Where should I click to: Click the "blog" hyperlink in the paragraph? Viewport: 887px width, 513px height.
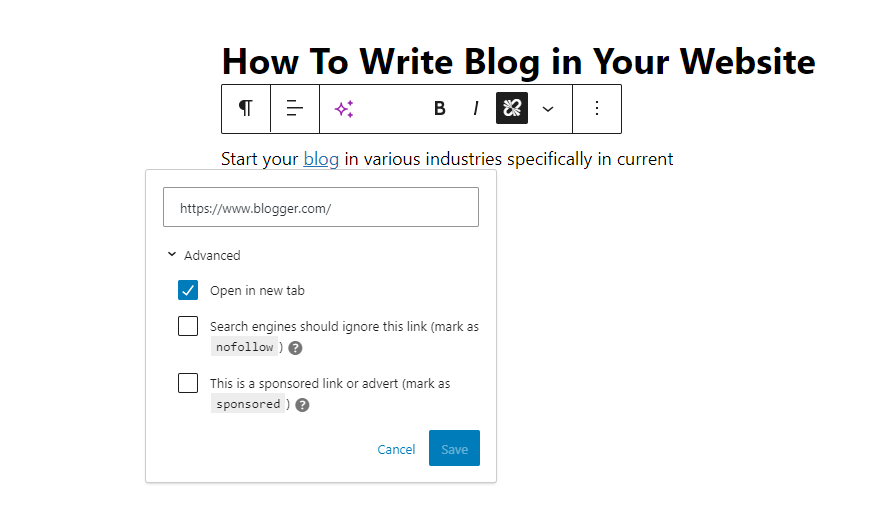tap(321, 158)
